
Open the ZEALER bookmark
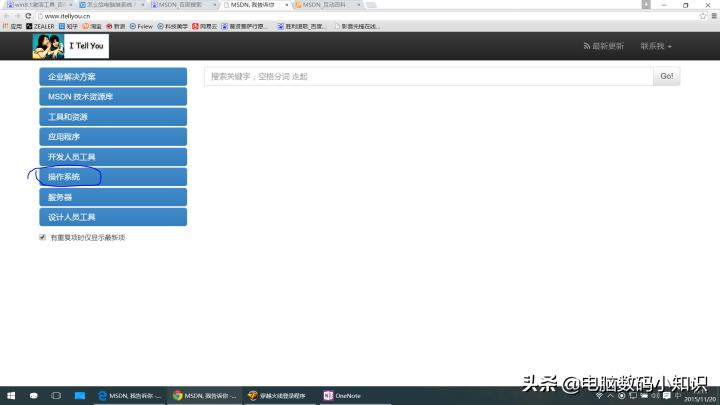40,26
